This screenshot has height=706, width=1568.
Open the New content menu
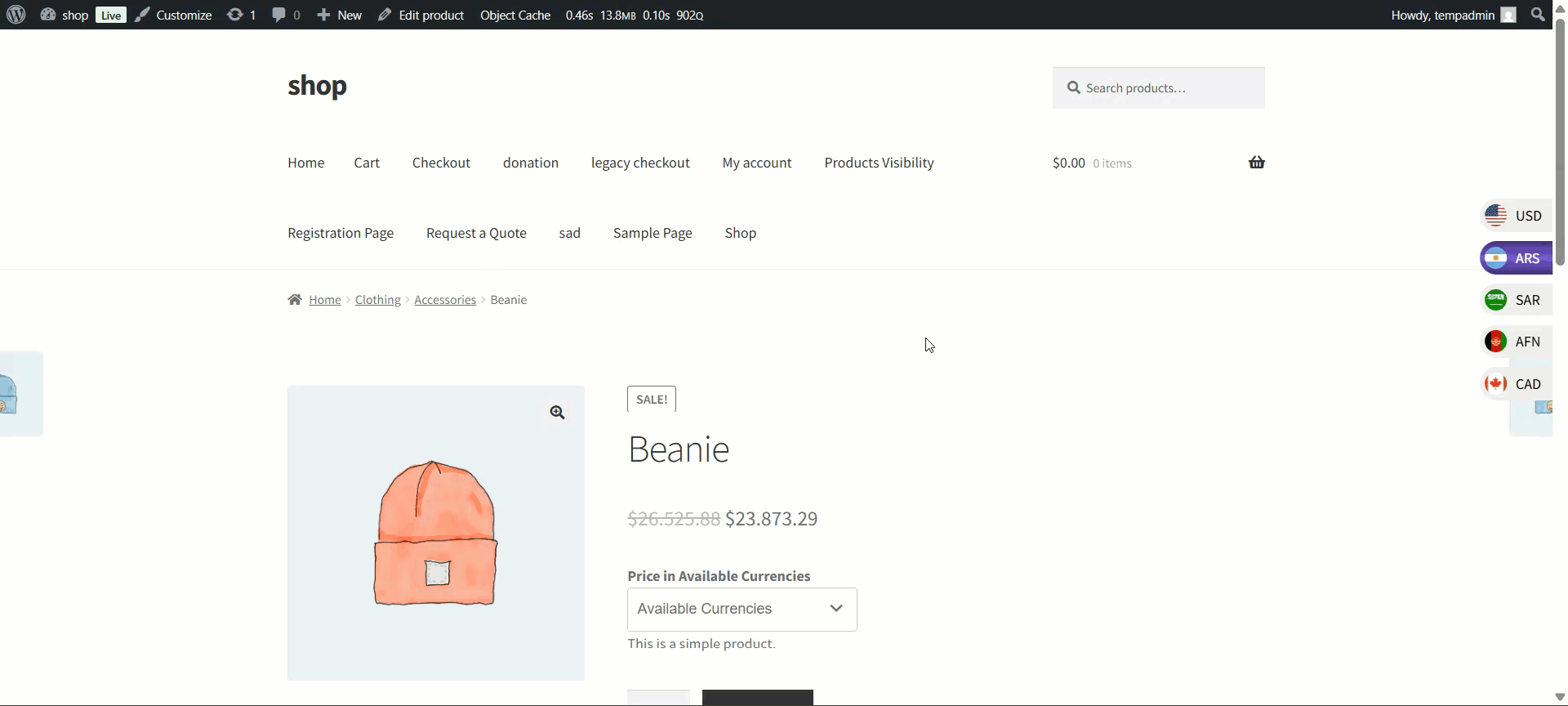pyautogui.click(x=340, y=15)
